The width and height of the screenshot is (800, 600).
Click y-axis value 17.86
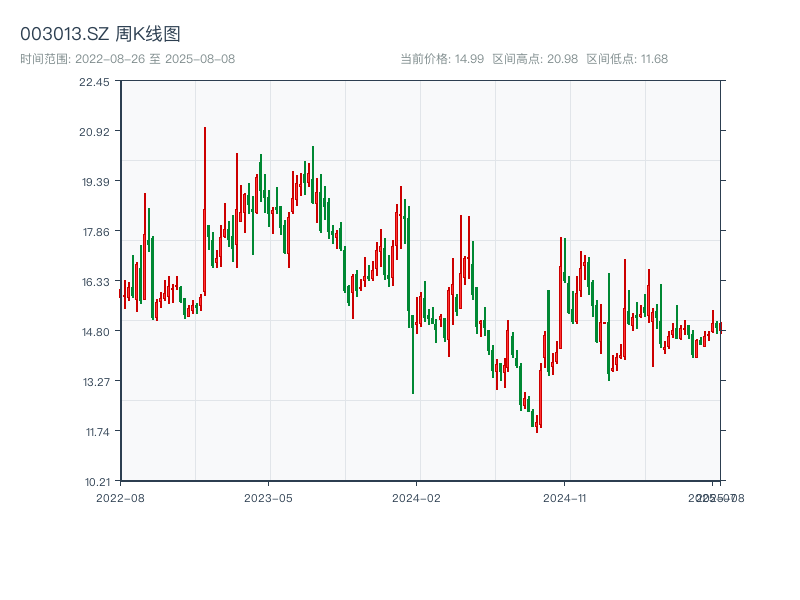pos(96,232)
